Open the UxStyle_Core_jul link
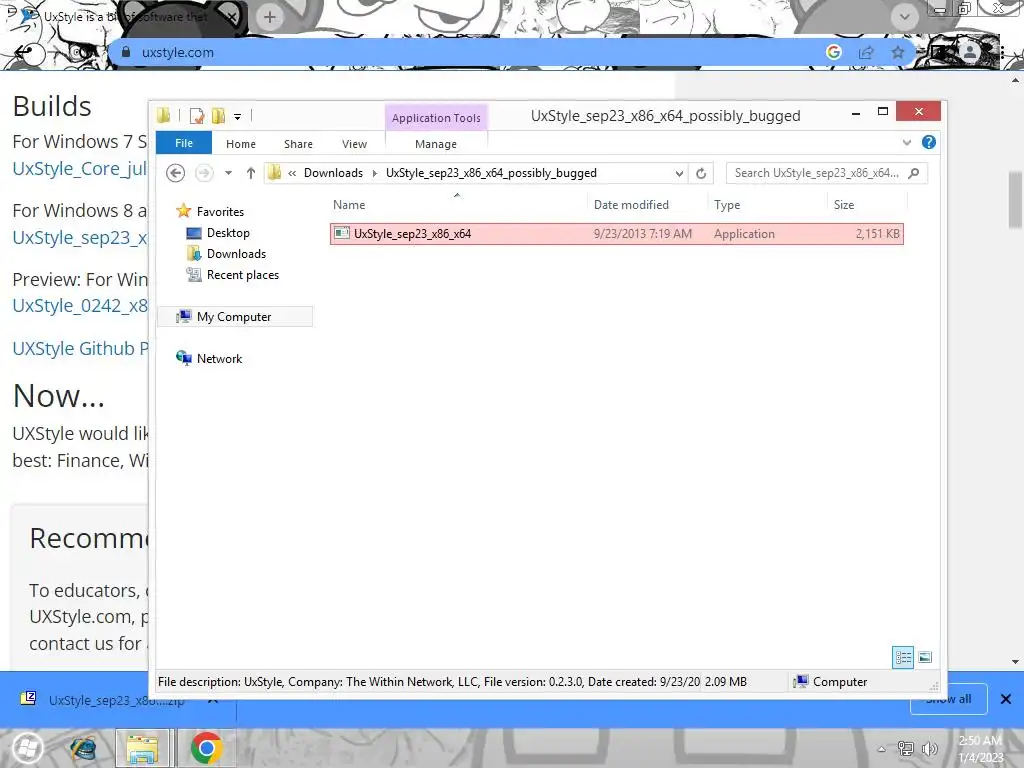The width and height of the screenshot is (1024, 768). (x=80, y=168)
